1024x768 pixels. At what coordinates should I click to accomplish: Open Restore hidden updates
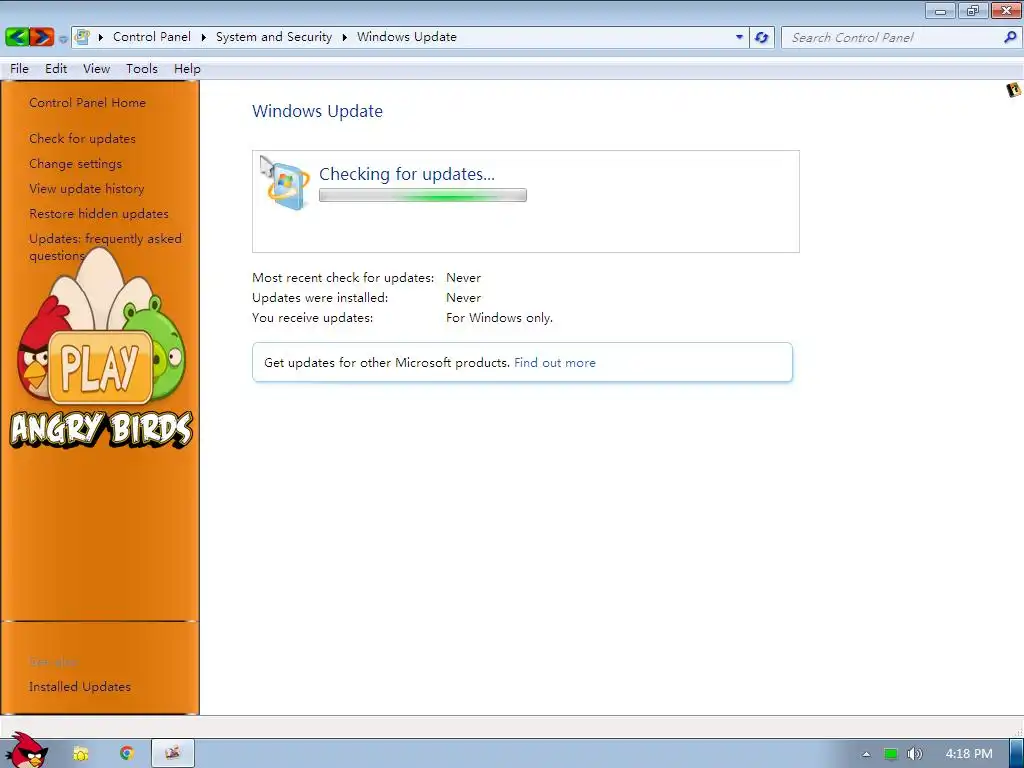coord(99,214)
